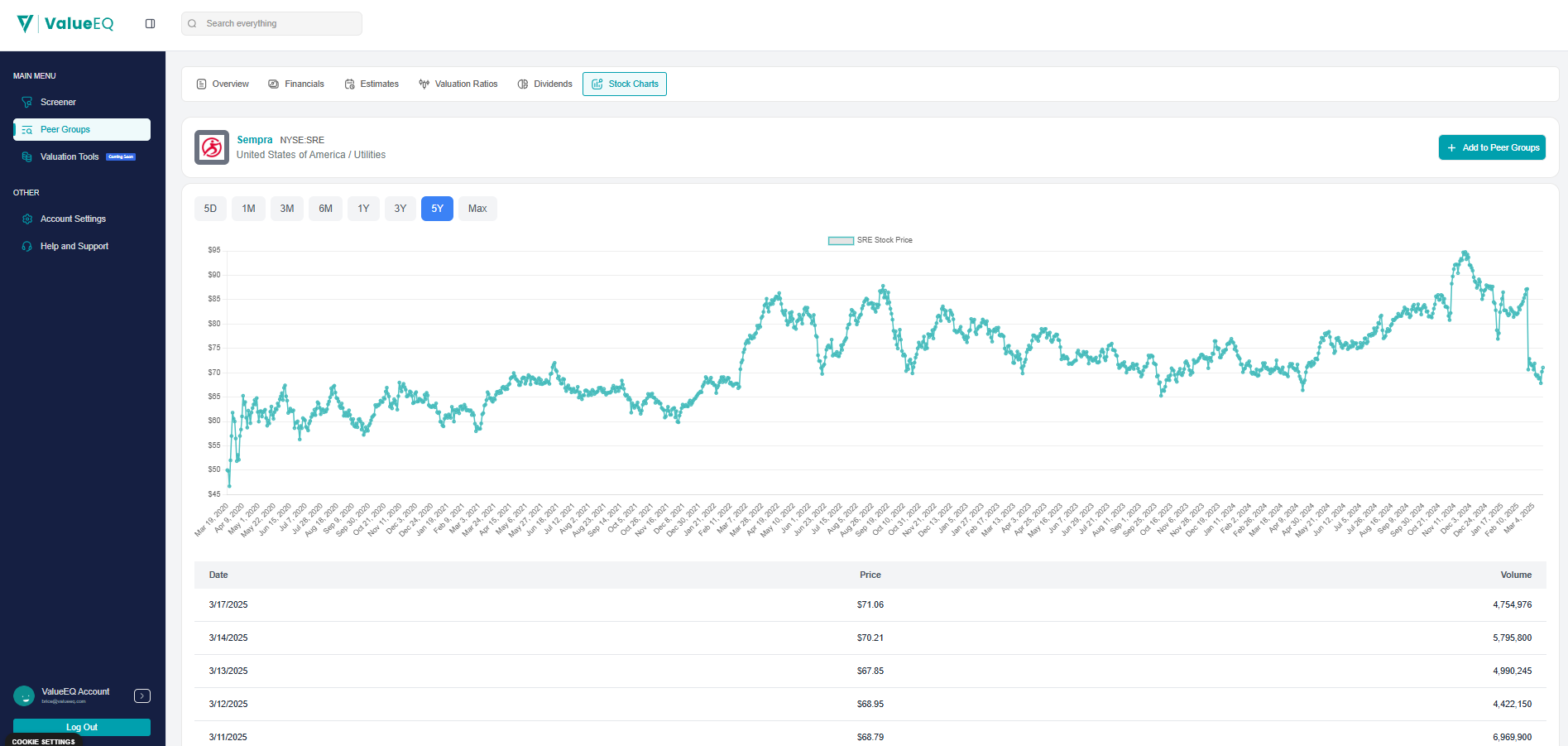Select the Max time range

click(477, 209)
